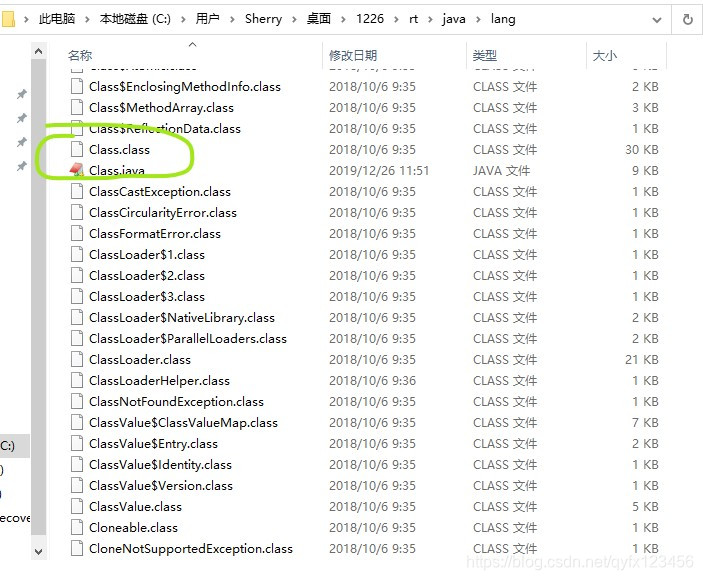703x580 pixels.
Task: Sort by 大小 column header
Action: tap(605, 56)
